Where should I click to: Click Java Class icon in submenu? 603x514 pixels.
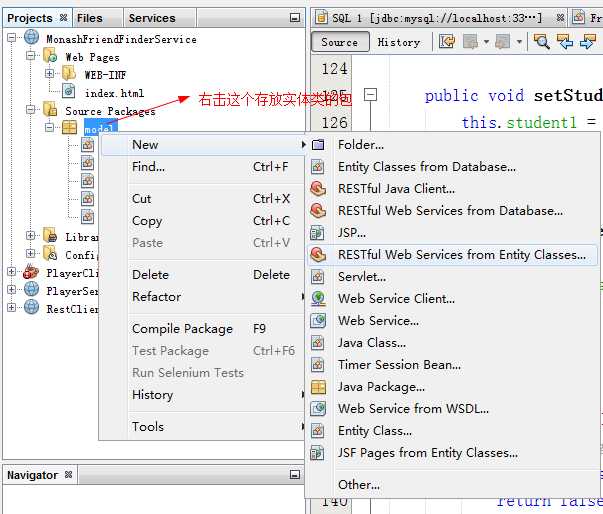point(318,343)
